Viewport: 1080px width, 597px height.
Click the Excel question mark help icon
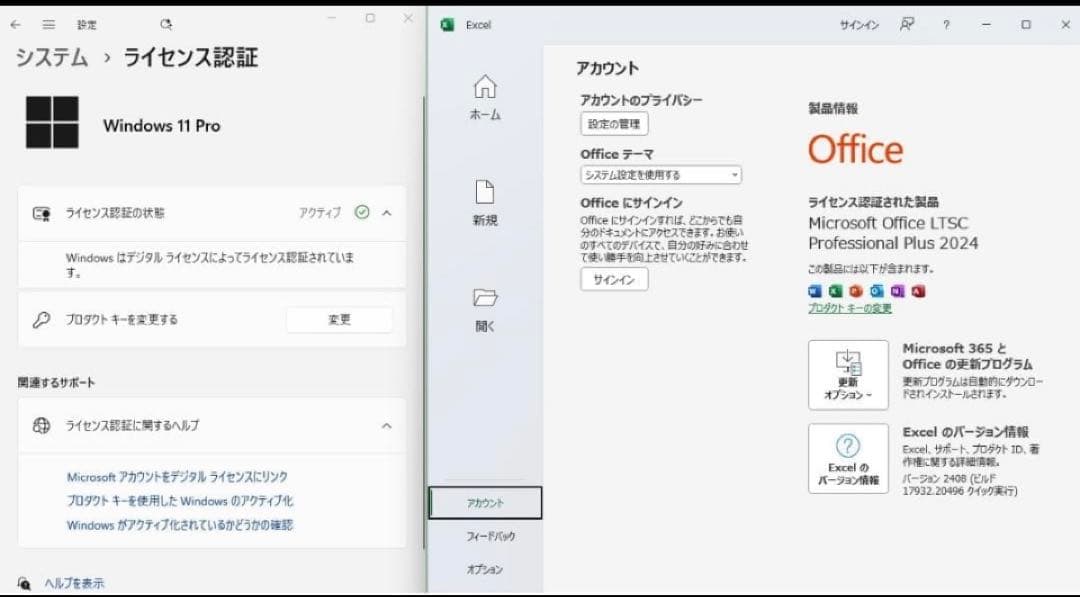(946, 25)
